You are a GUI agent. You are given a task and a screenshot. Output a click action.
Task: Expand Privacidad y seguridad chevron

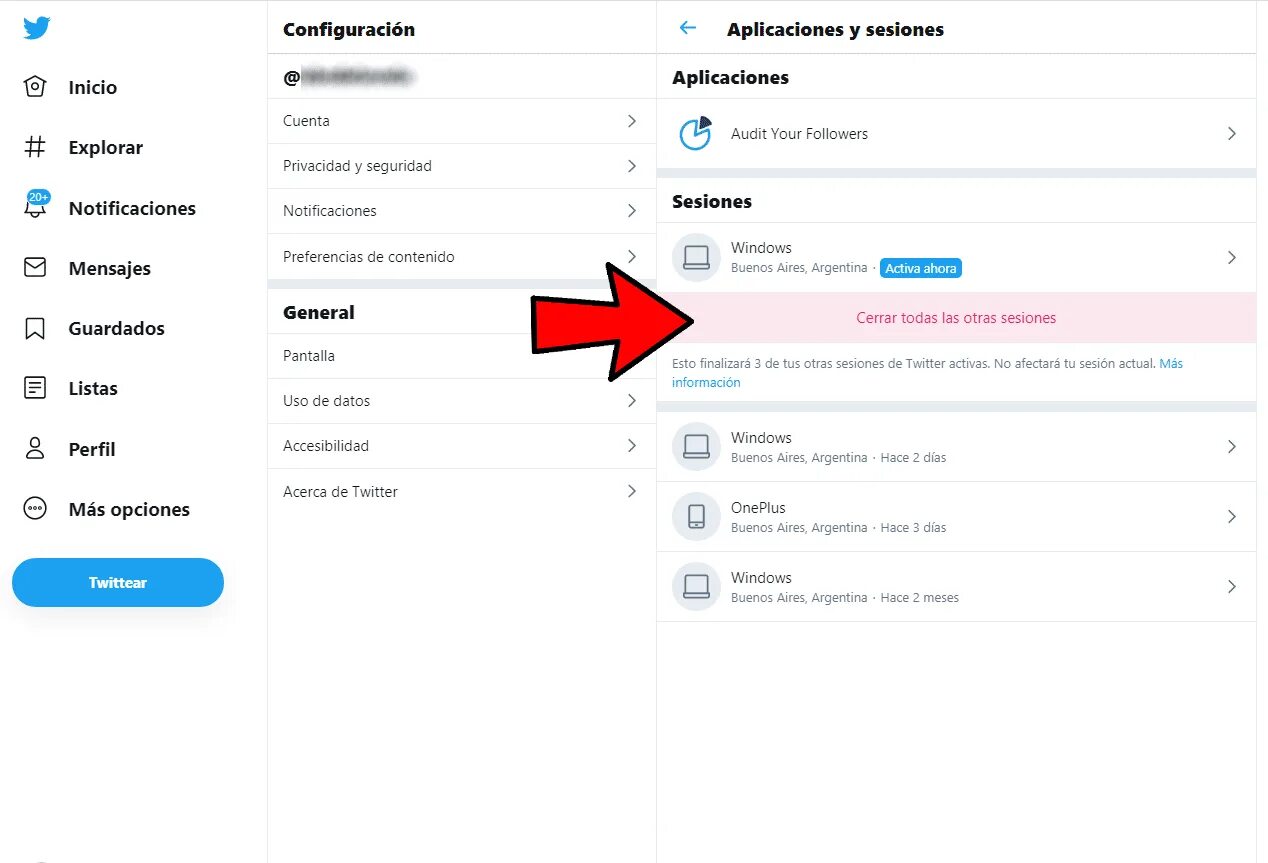(632, 166)
